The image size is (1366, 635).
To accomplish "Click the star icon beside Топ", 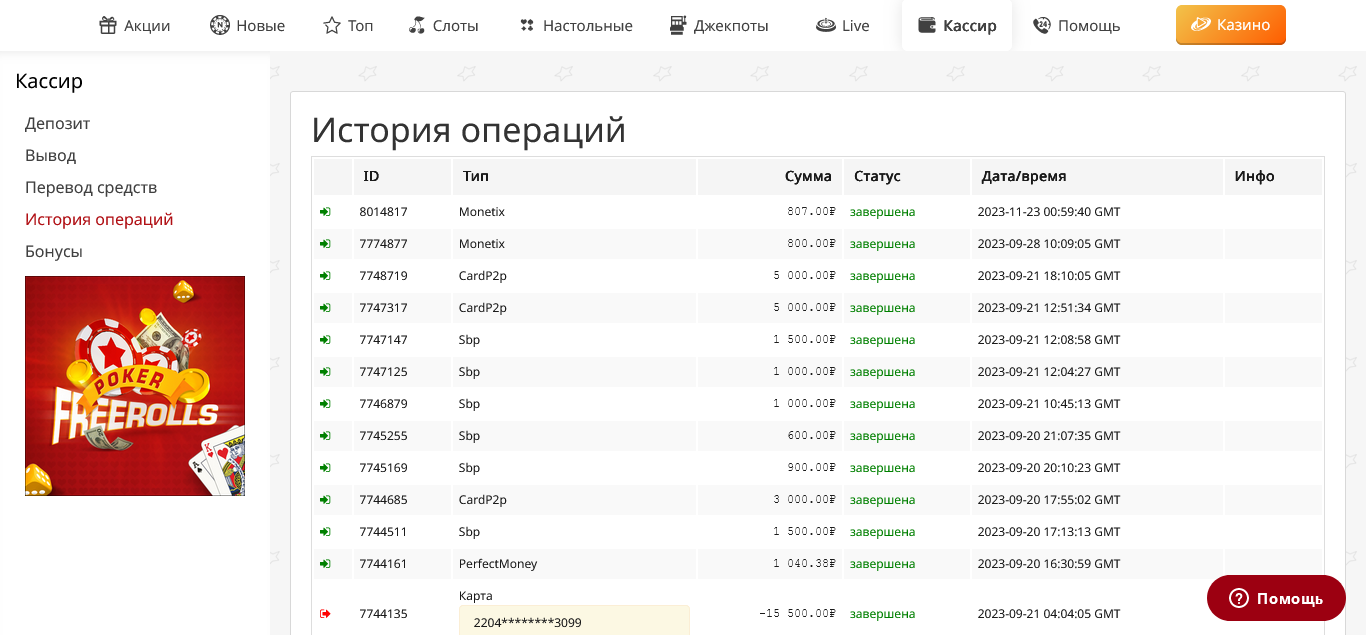I will (332, 26).
